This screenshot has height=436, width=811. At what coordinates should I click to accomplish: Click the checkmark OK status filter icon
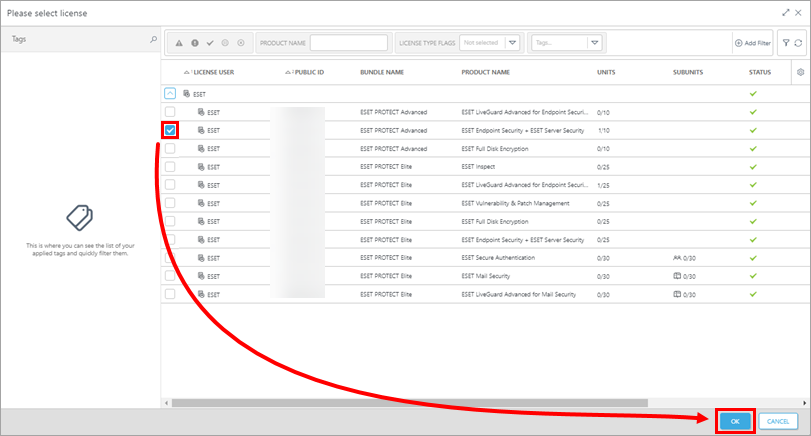210,43
